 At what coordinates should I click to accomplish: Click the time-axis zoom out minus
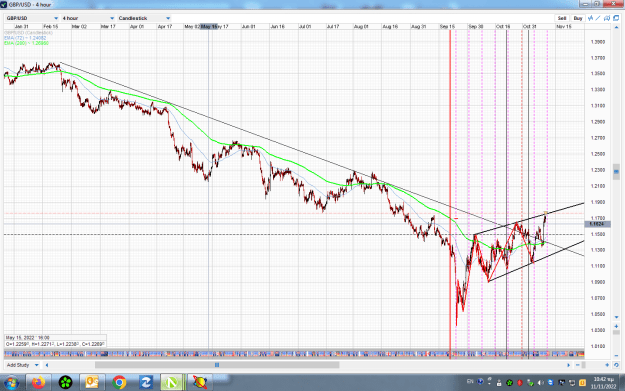coord(578,365)
